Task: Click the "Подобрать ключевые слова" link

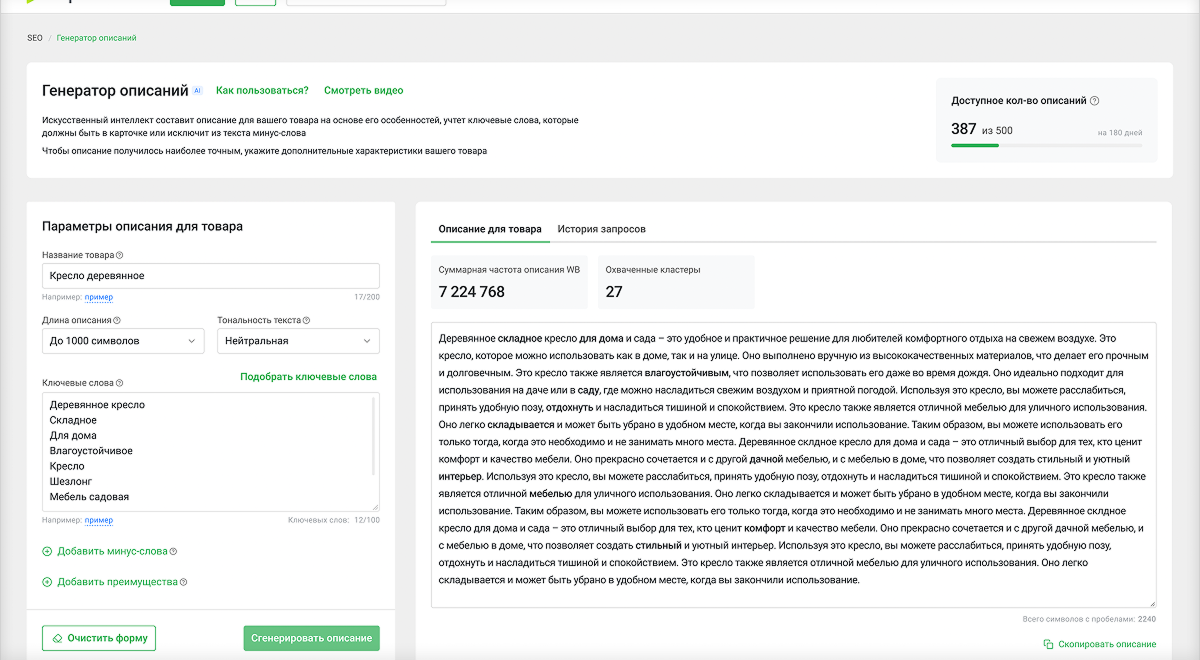Action: 309,377
